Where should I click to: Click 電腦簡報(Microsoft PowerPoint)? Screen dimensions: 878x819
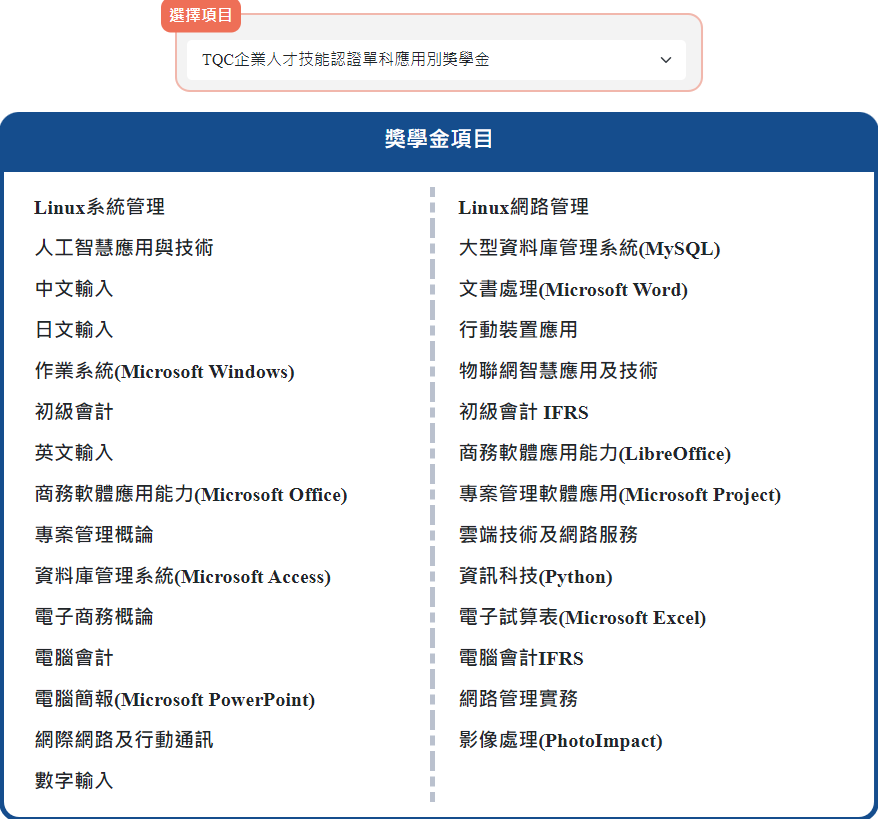[175, 699]
